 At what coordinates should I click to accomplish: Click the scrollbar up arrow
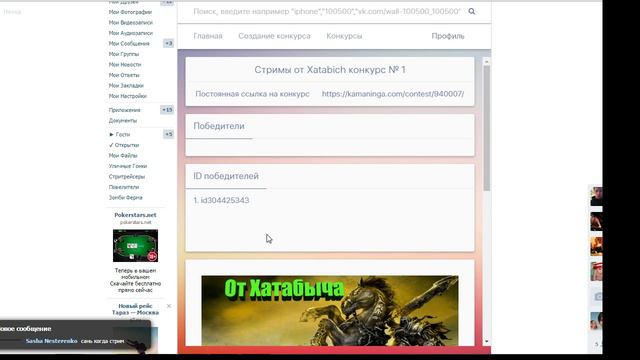486,61
